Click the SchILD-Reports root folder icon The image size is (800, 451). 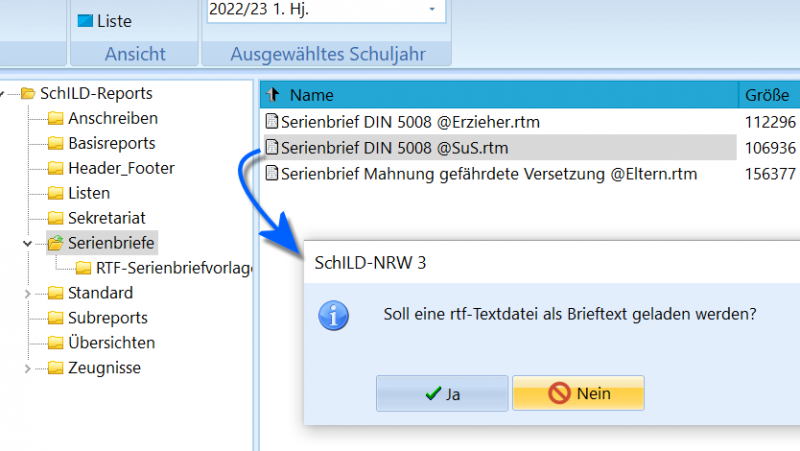coord(28,93)
